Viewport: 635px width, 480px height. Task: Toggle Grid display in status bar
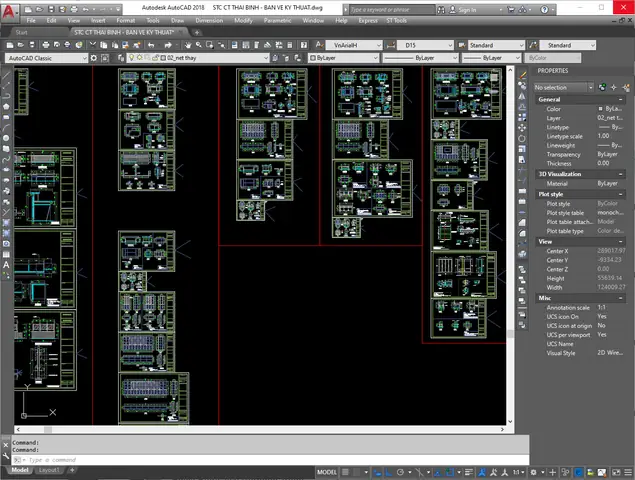pos(345,472)
